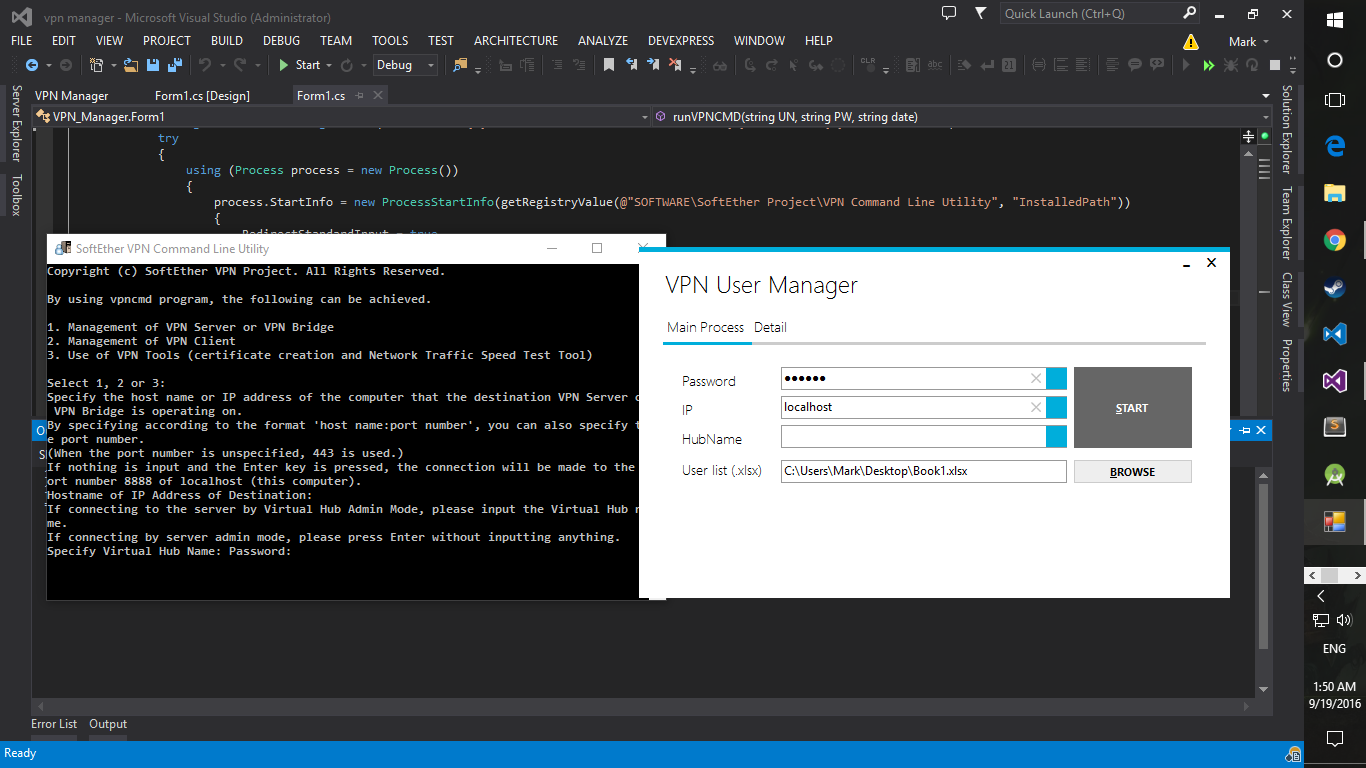Open Steam from the taskbar

(x=1334, y=288)
